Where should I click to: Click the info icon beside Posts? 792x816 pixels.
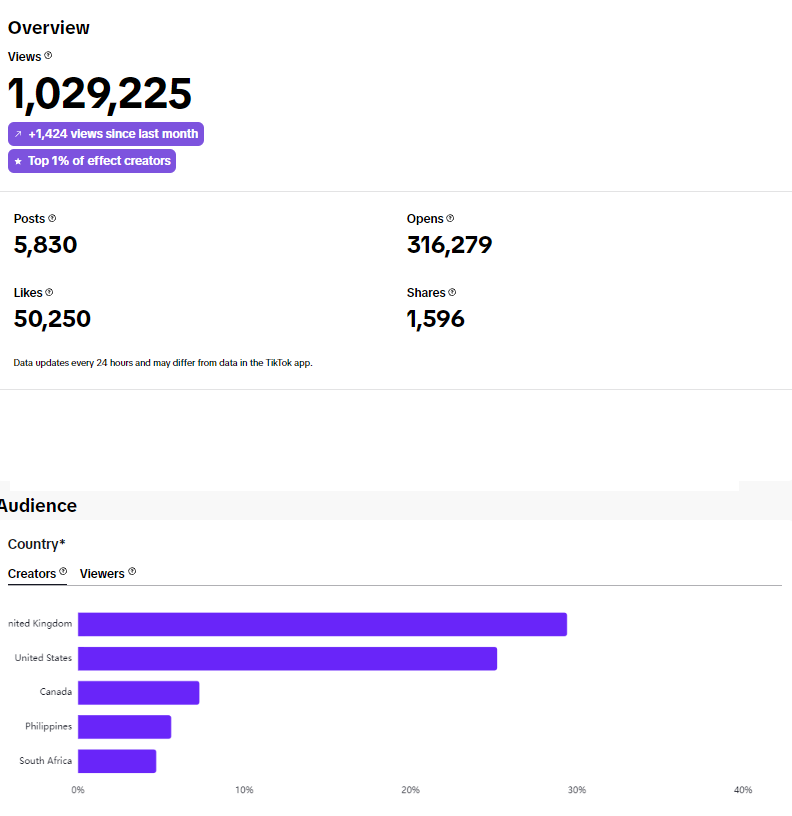(52, 218)
